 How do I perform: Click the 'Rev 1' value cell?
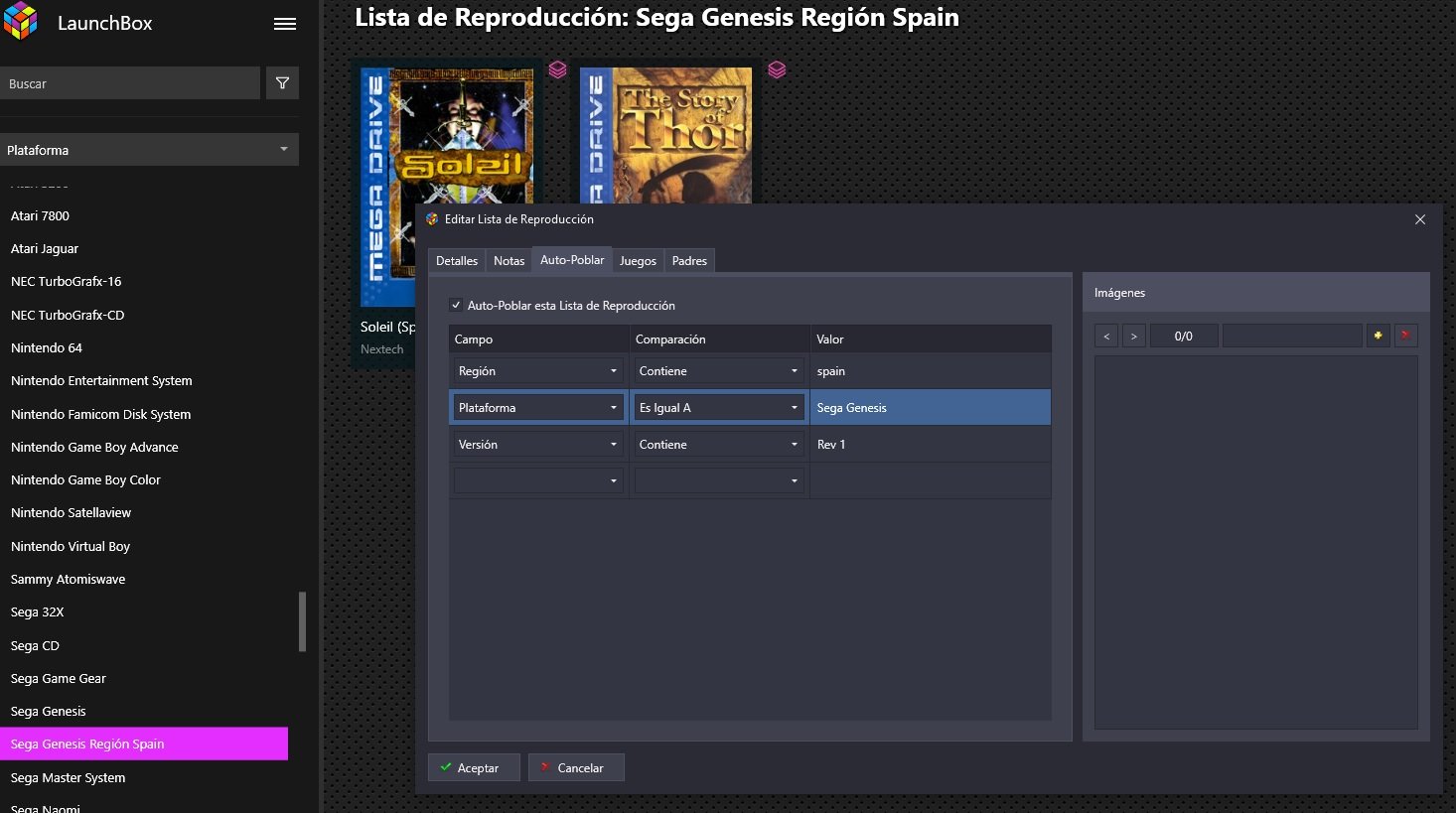(x=931, y=445)
